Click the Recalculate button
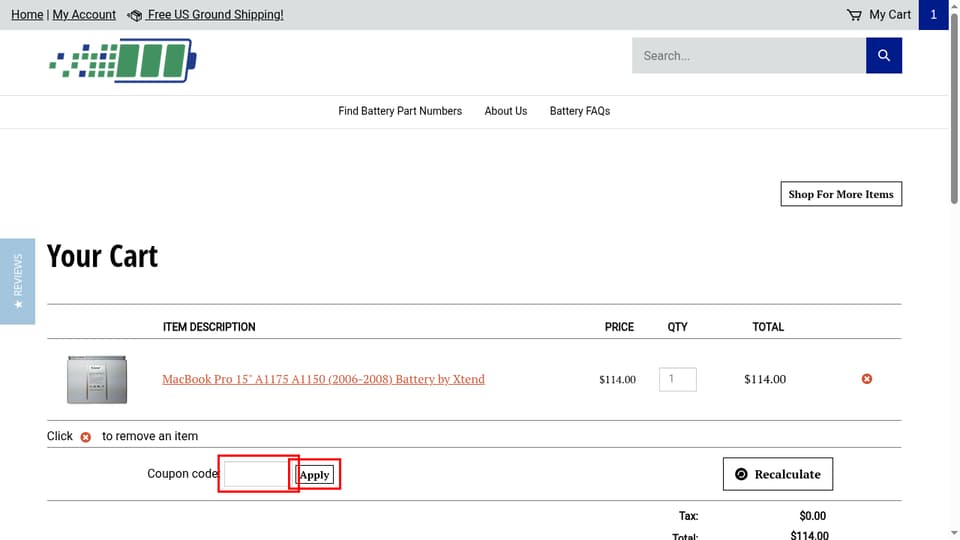Image resolution: width=960 pixels, height=540 pixels. [778, 474]
